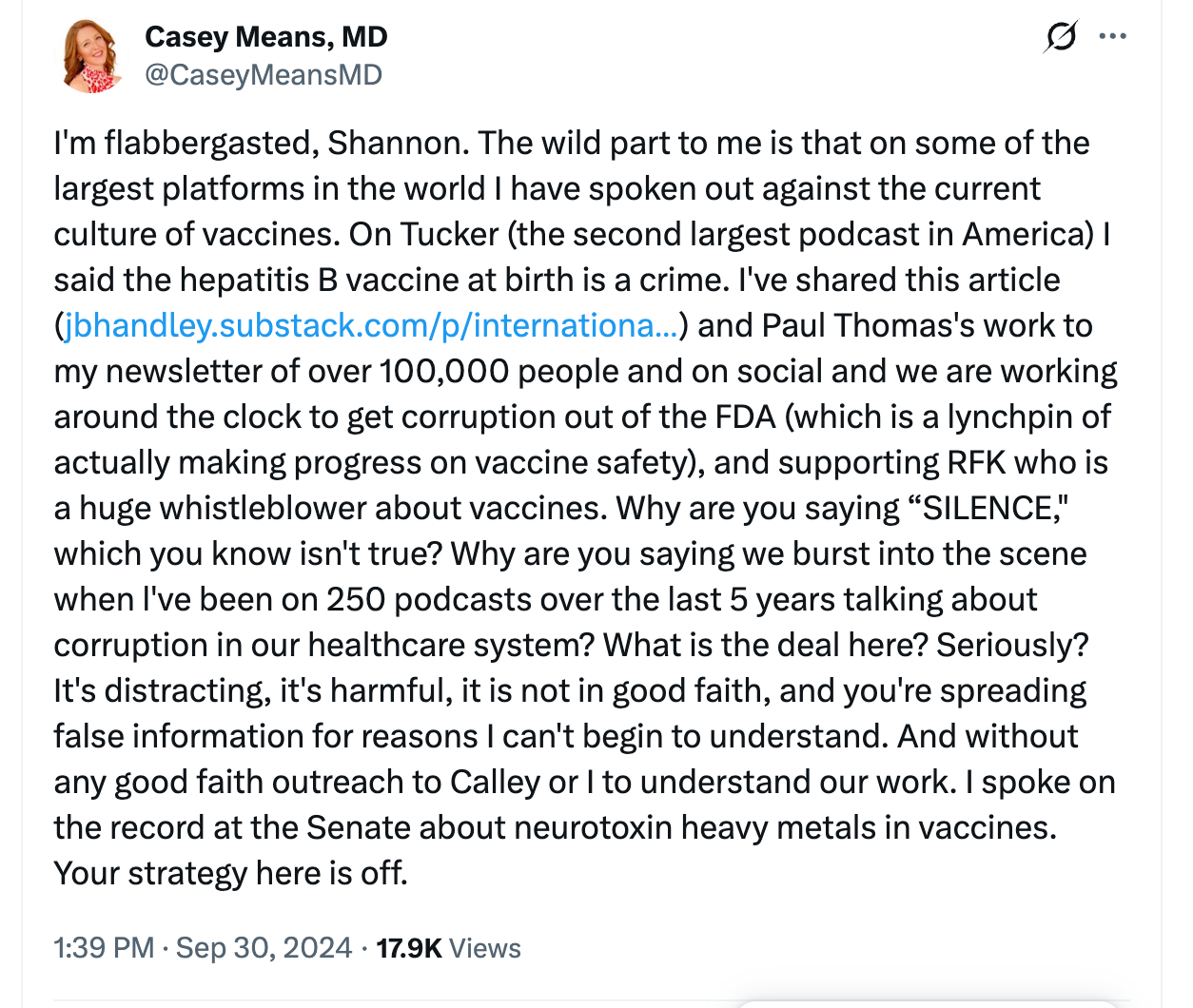This screenshot has width=1193, height=1008.
Task: Click the quoted word "SILENCE" in tweet
Action: tap(987, 508)
